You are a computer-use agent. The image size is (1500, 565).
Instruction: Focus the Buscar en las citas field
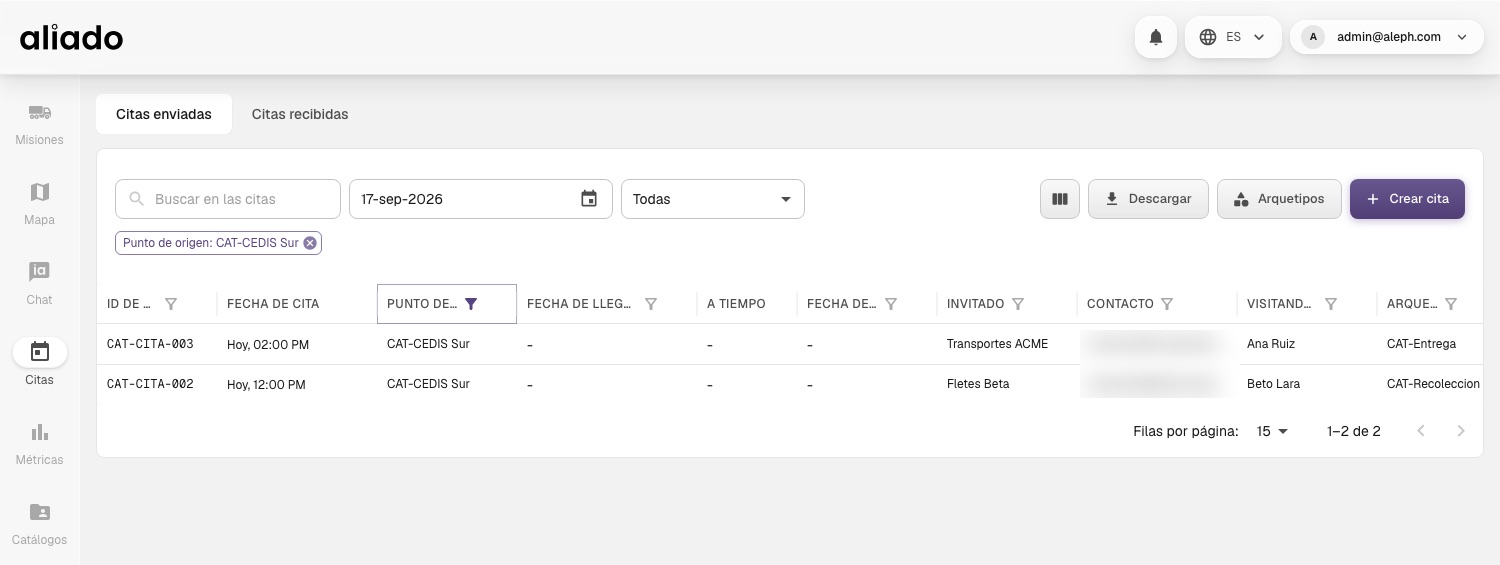point(228,199)
